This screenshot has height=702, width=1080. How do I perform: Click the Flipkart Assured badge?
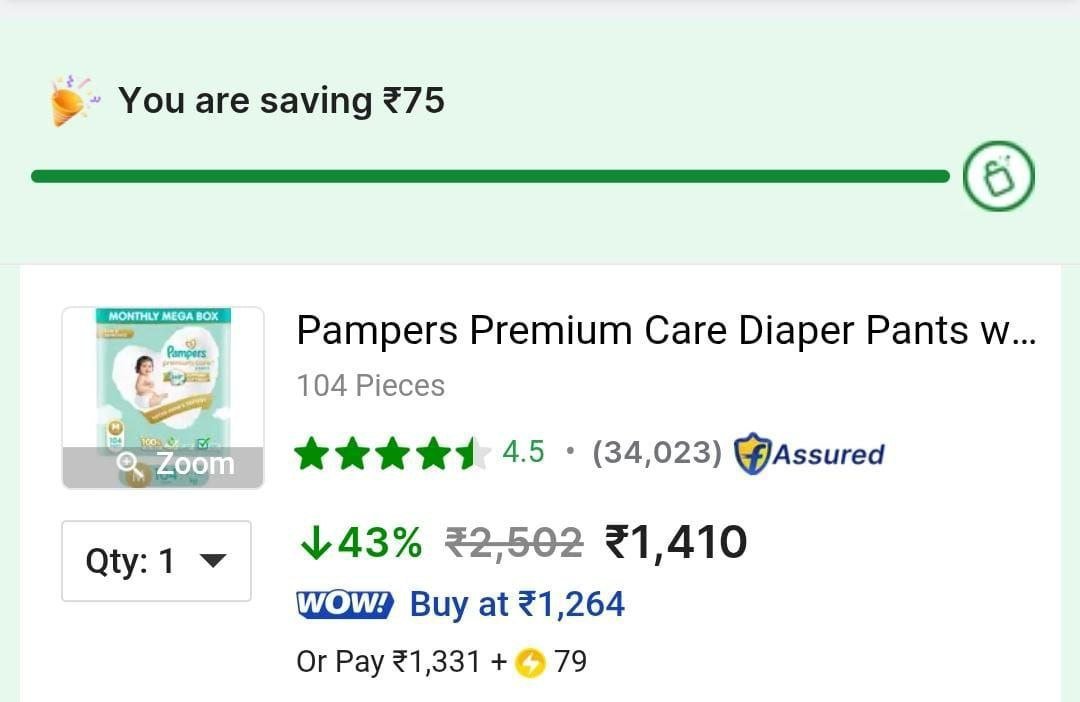pyautogui.click(x=810, y=454)
